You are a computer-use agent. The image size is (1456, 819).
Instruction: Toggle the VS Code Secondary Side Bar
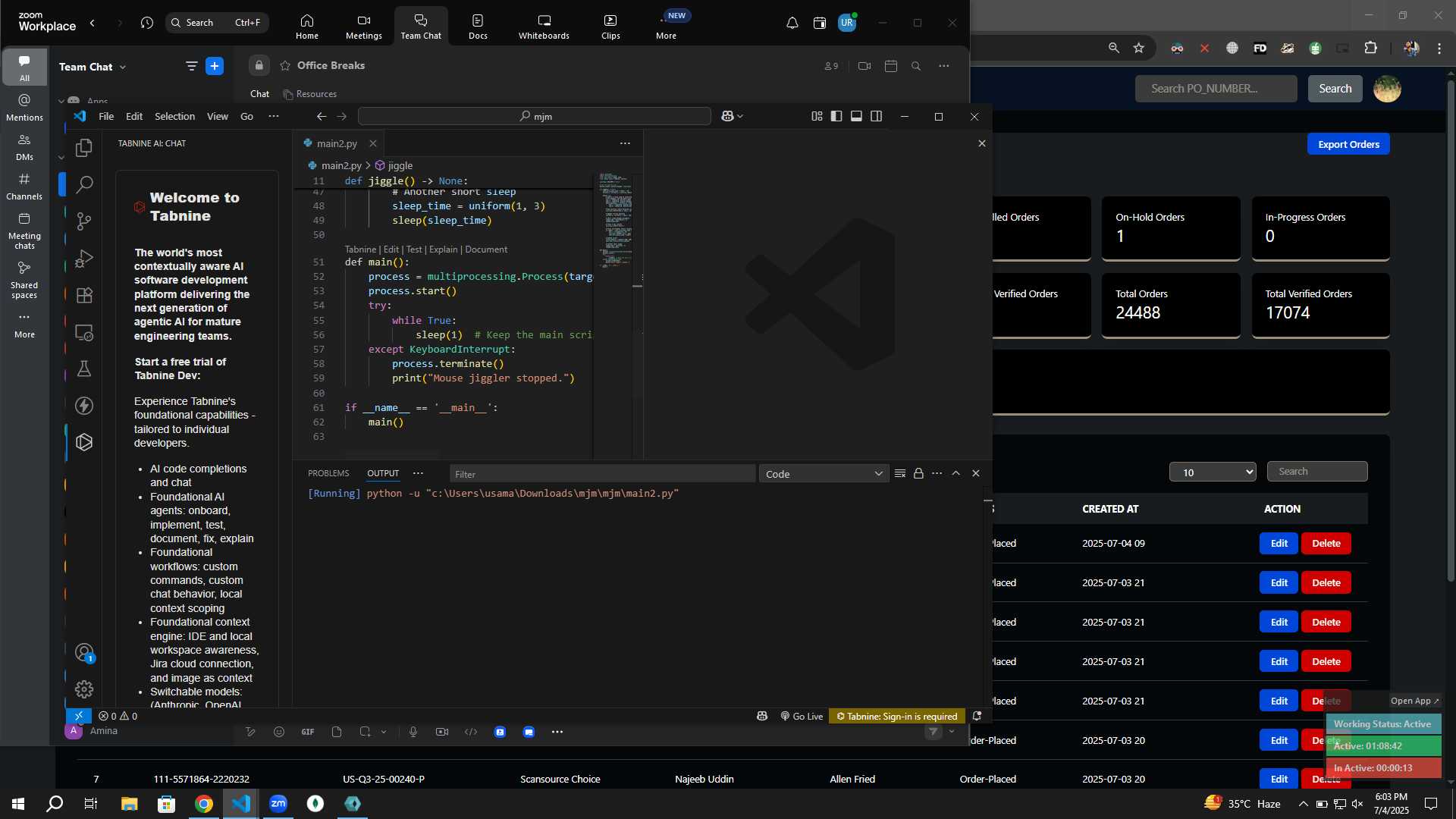(876, 116)
